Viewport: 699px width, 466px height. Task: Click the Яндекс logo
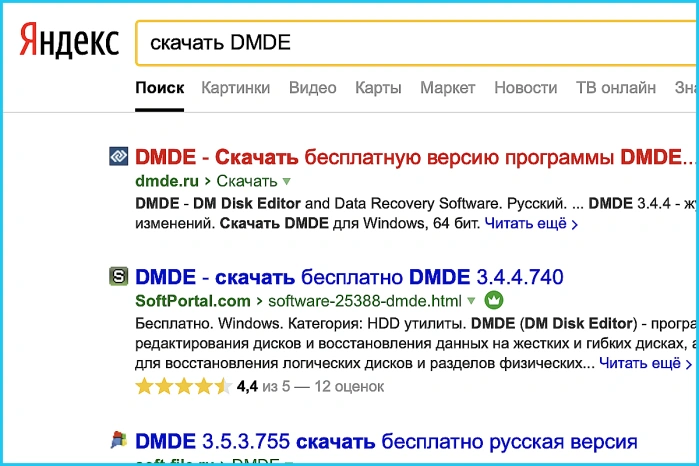69,41
